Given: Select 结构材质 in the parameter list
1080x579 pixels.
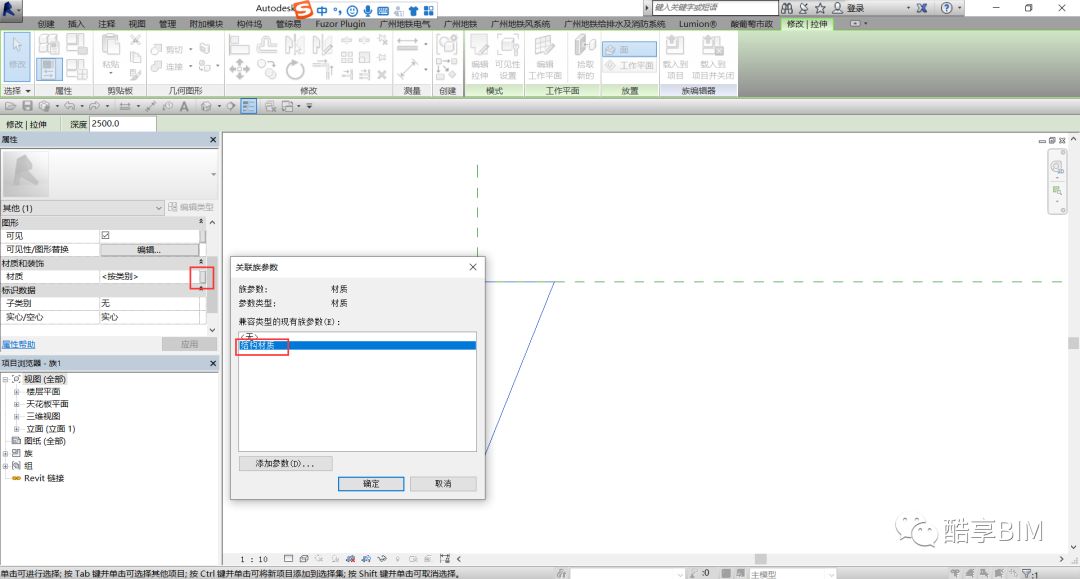Looking at the screenshot, I should point(357,346).
